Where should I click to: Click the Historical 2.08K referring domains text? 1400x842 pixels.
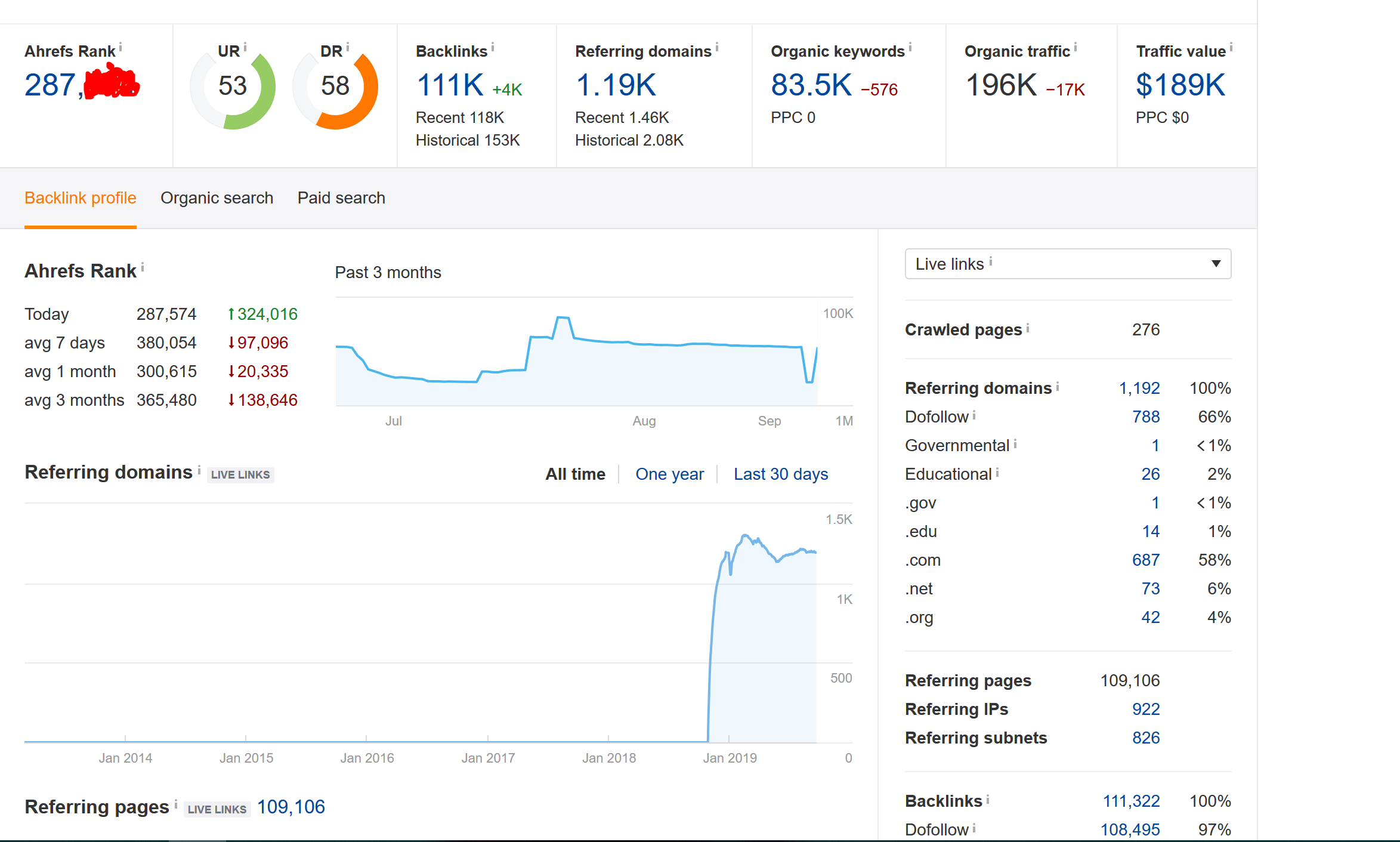tap(629, 140)
